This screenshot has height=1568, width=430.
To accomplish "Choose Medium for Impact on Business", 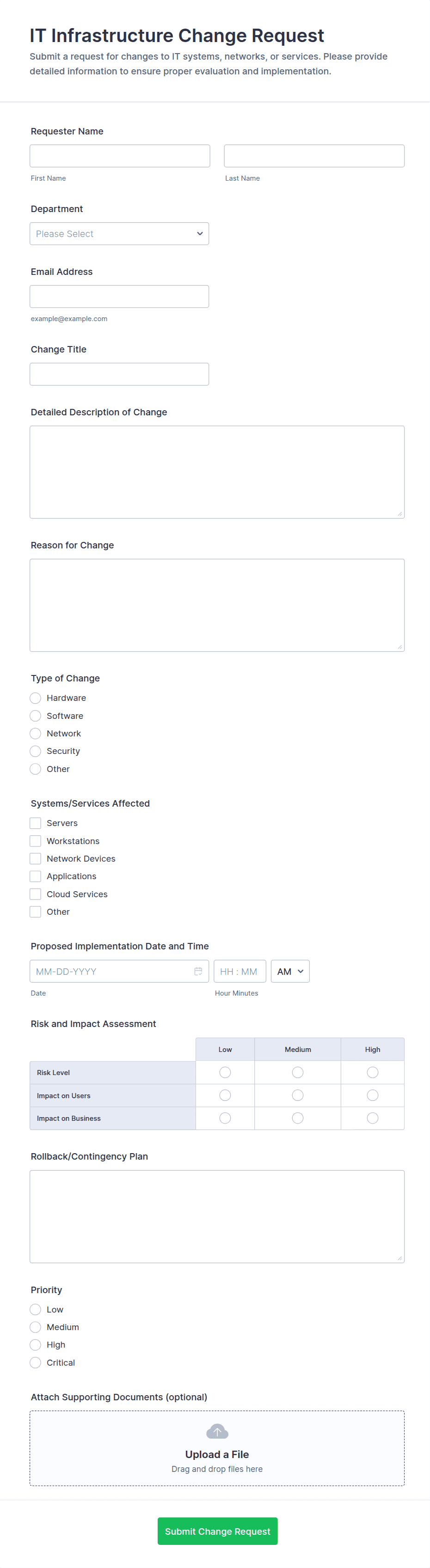I will click(297, 1118).
